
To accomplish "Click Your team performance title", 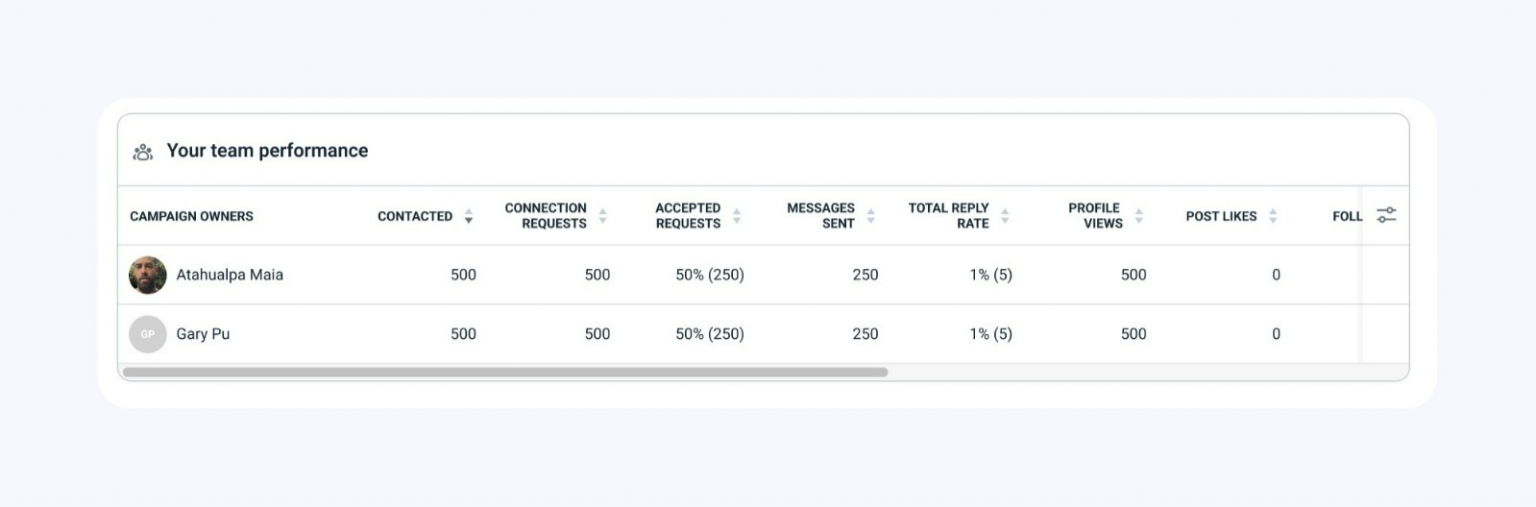I will (x=267, y=151).
